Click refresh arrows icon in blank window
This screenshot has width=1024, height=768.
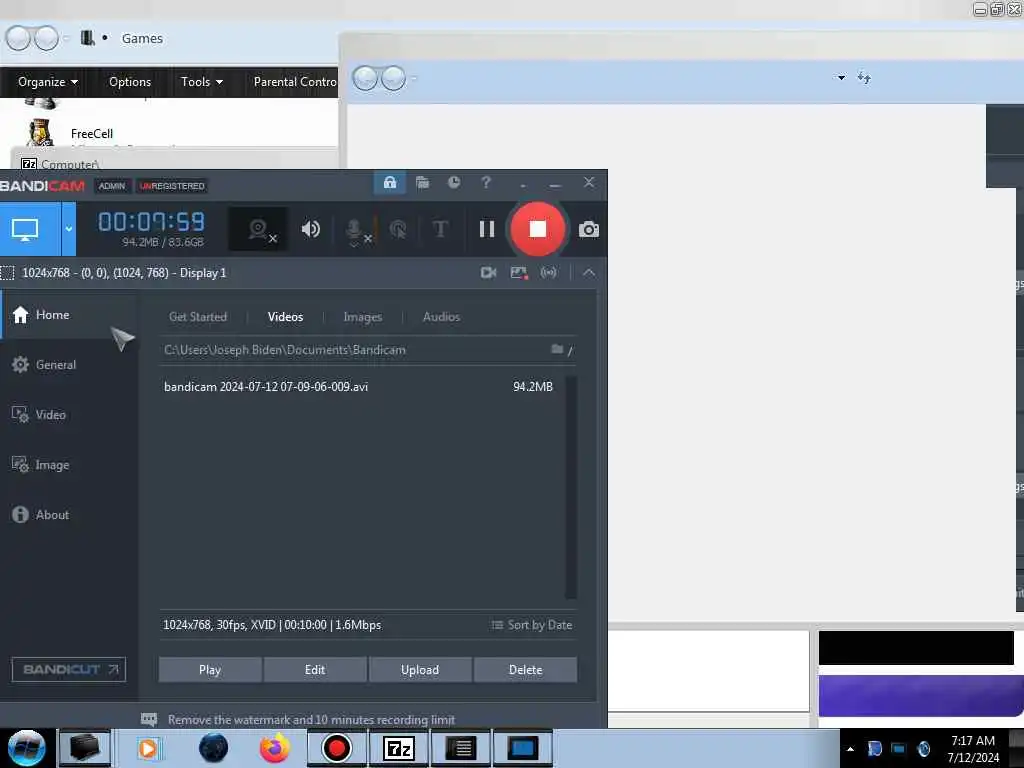click(x=864, y=78)
